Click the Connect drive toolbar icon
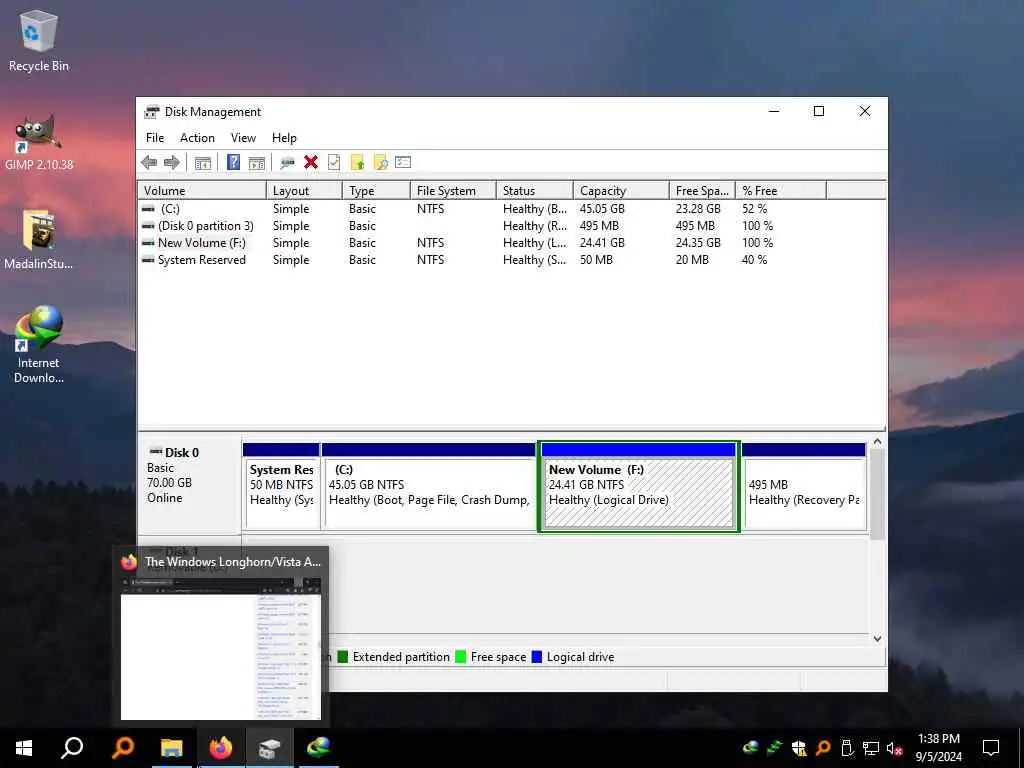Screen dimensions: 1024x768 pos(287,163)
